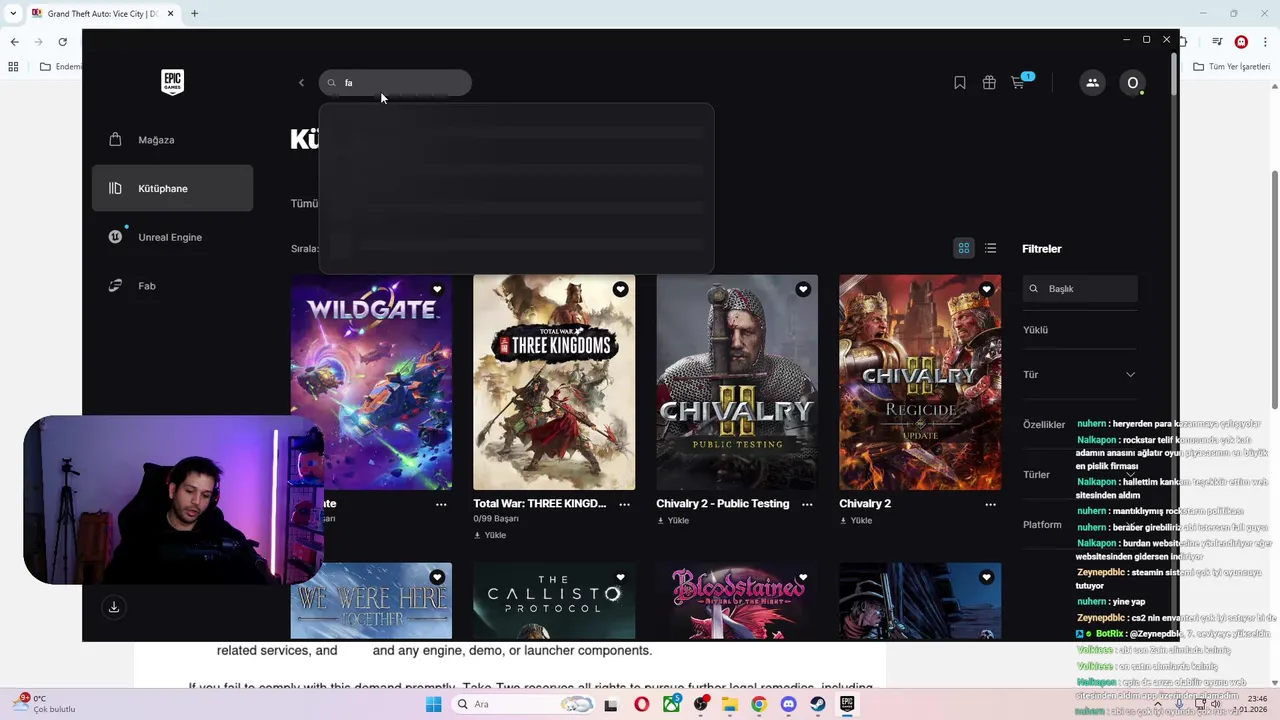
Task: Open Mağaza store in sidebar
Action: pos(172,140)
